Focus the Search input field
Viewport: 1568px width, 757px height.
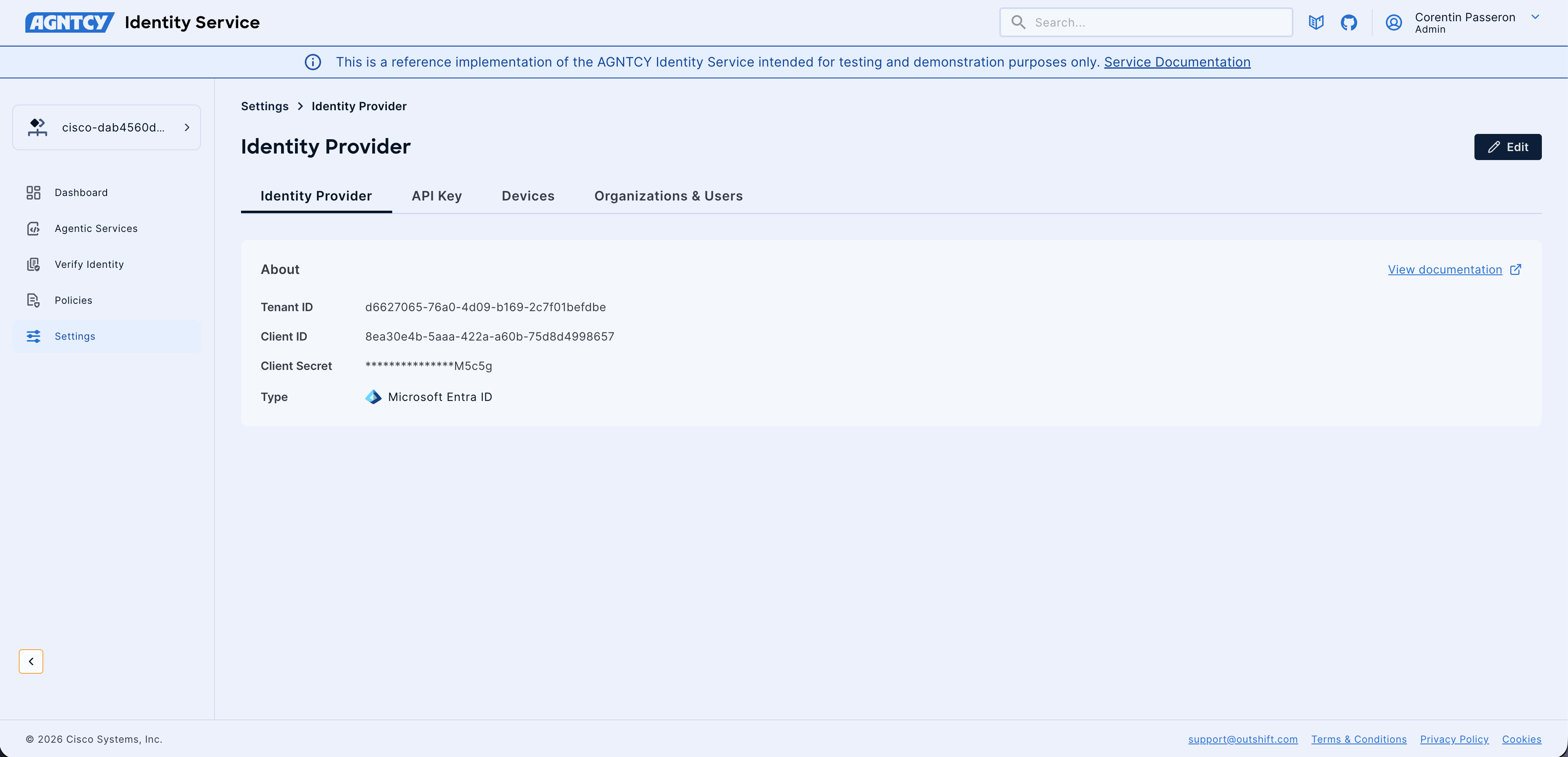click(x=1146, y=22)
